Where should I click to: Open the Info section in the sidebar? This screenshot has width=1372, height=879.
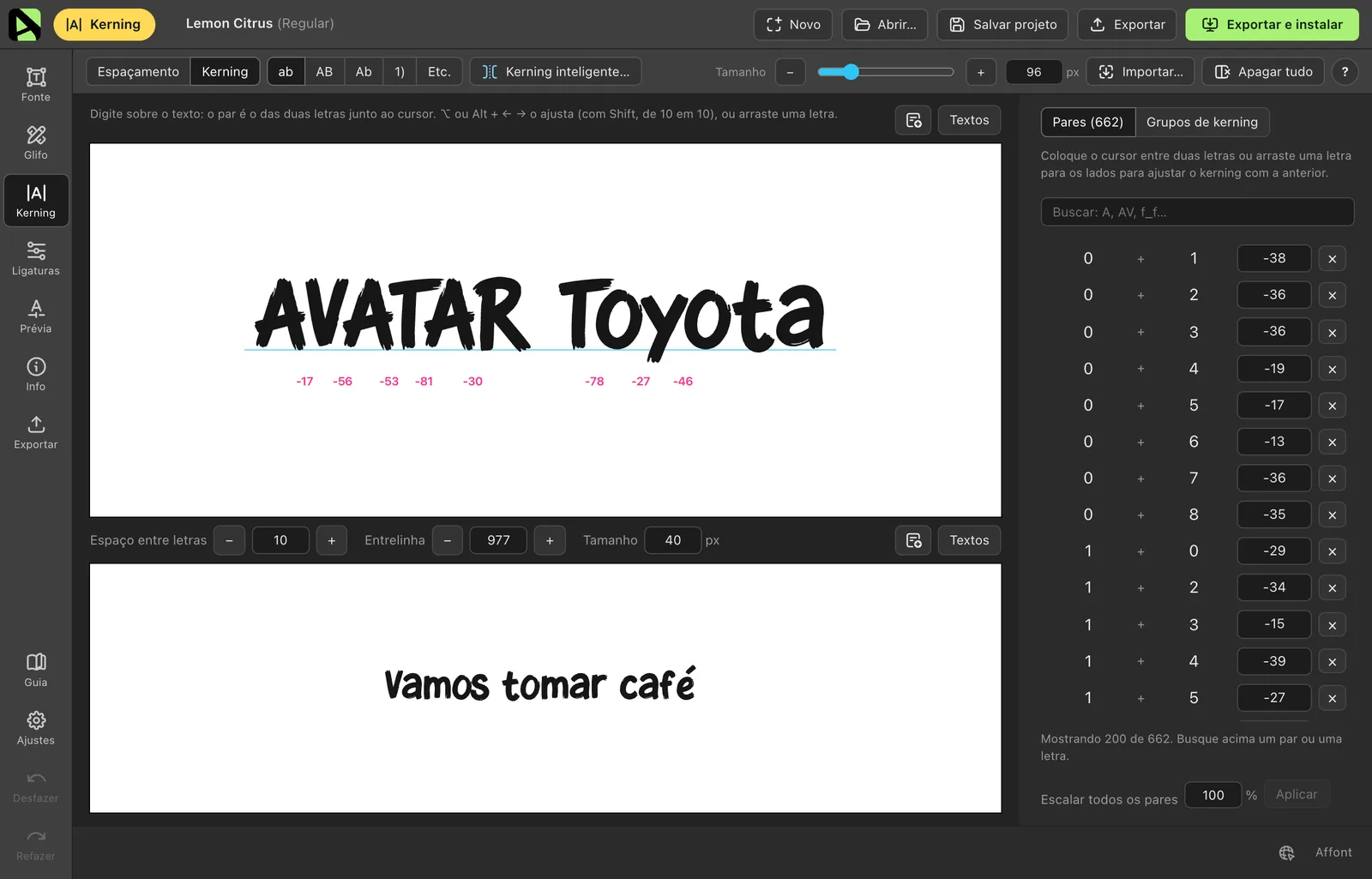pos(36,374)
